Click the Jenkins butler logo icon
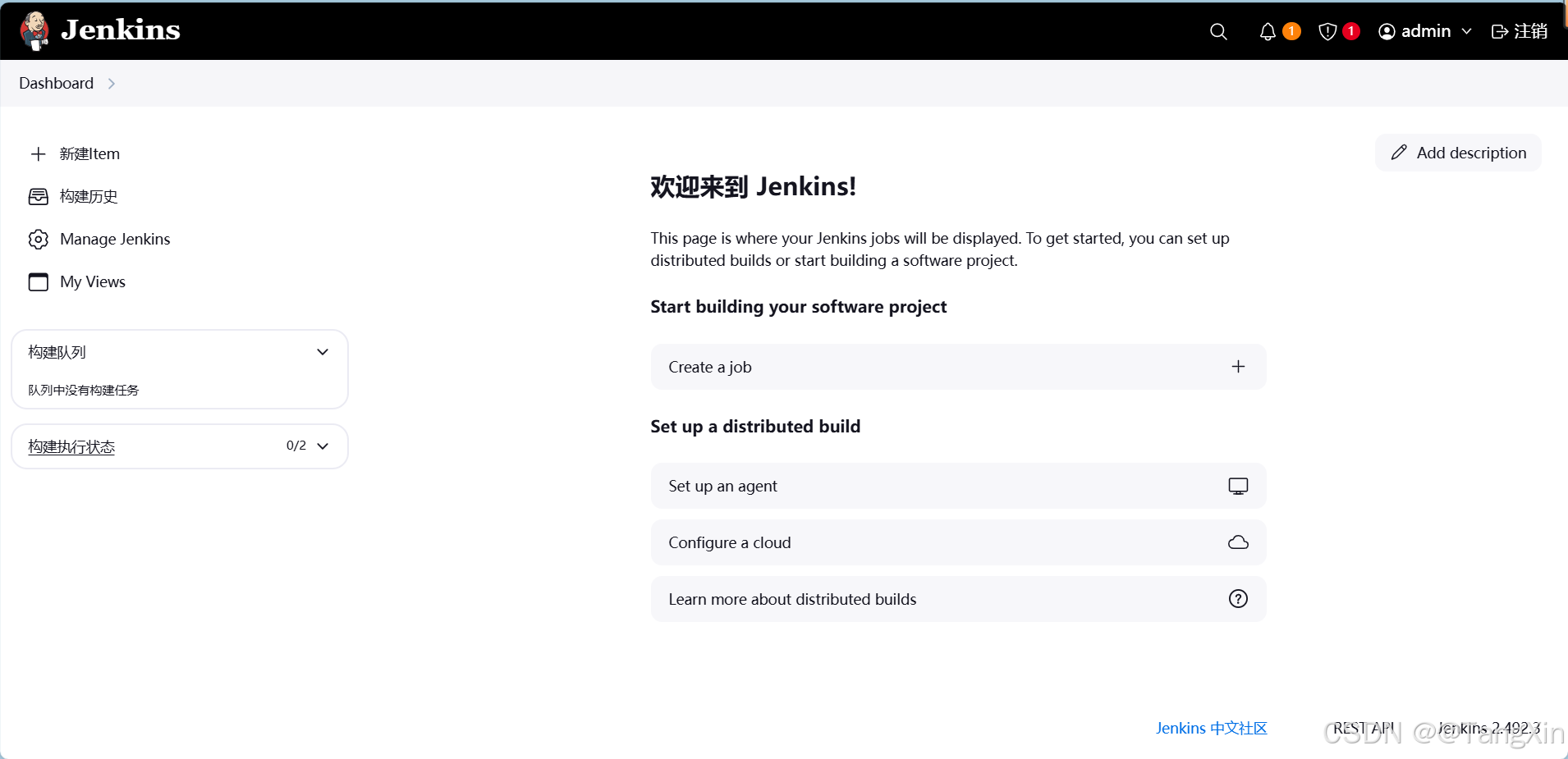 tap(34, 30)
